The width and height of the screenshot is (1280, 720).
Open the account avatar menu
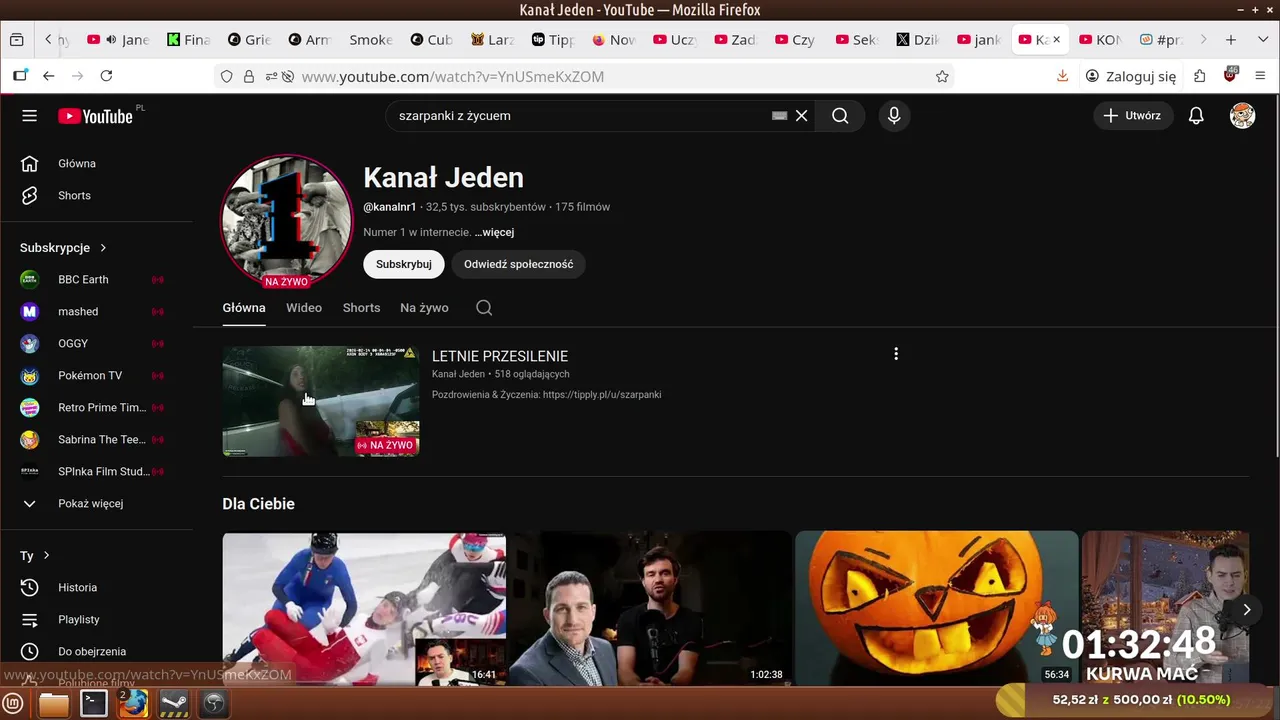click(x=1242, y=116)
